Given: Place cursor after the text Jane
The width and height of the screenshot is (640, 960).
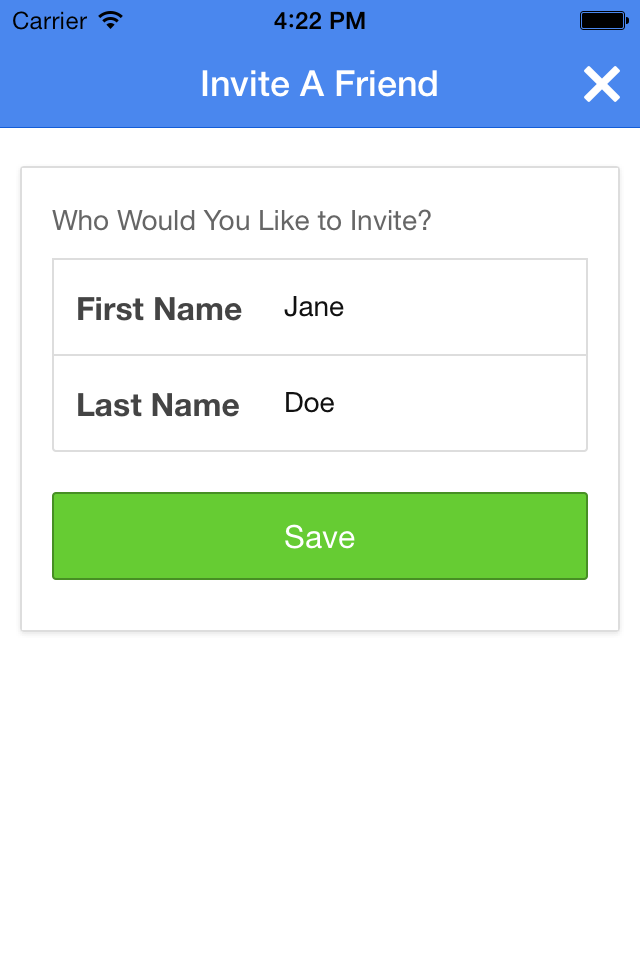Looking at the screenshot, I should click(x=345, y=307).
